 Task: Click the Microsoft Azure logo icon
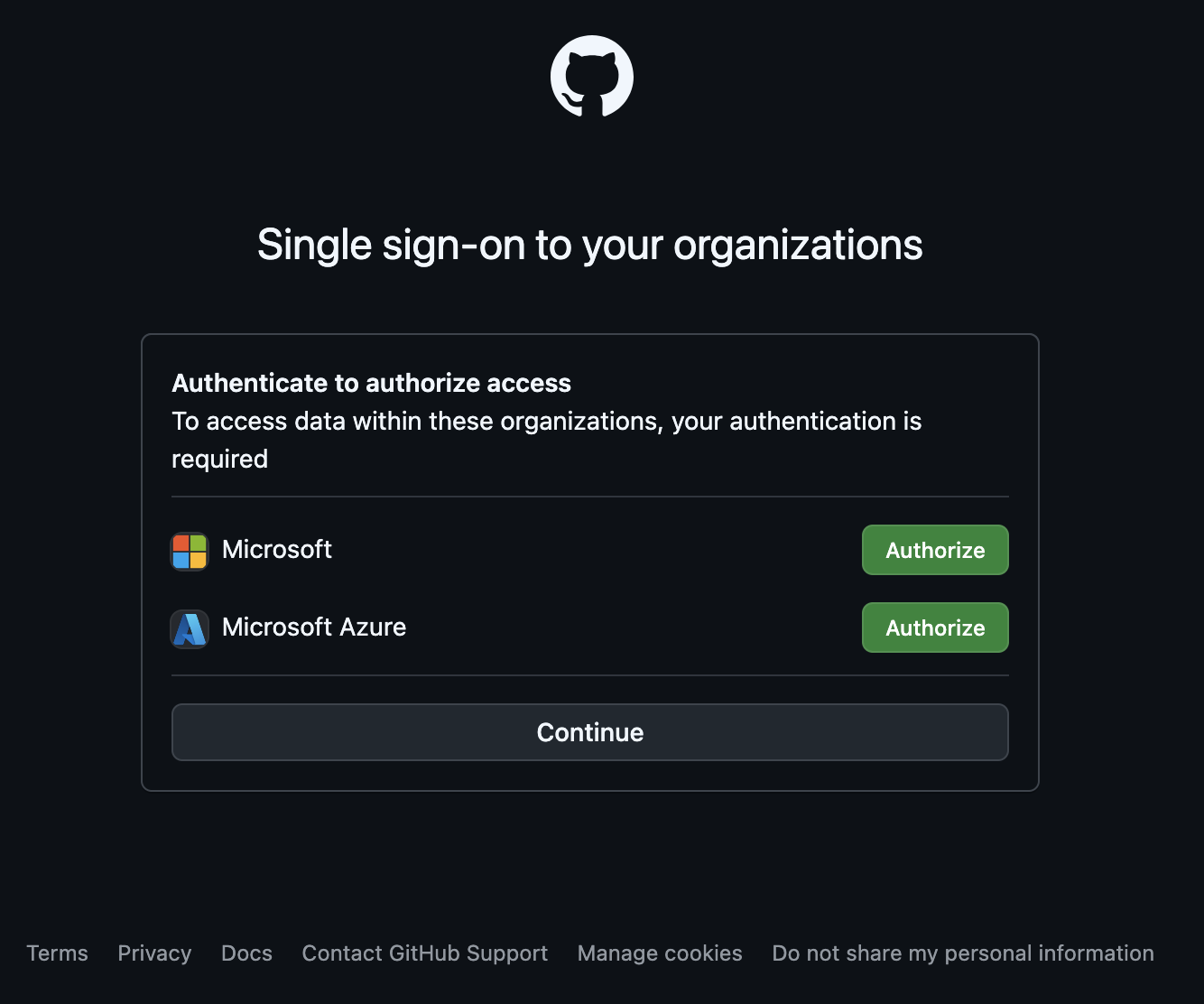(190, 628)
